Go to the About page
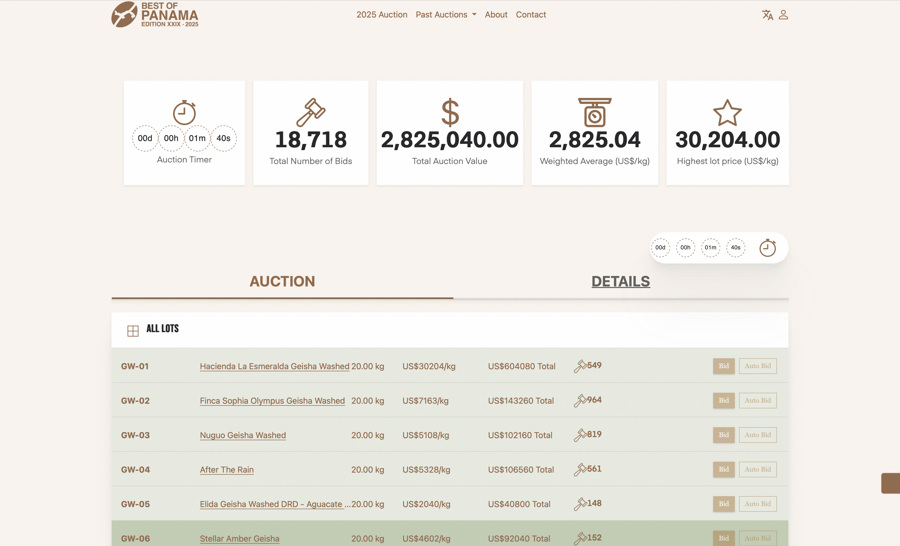Screen dimensions: 900x546 (x=496, y=15)
